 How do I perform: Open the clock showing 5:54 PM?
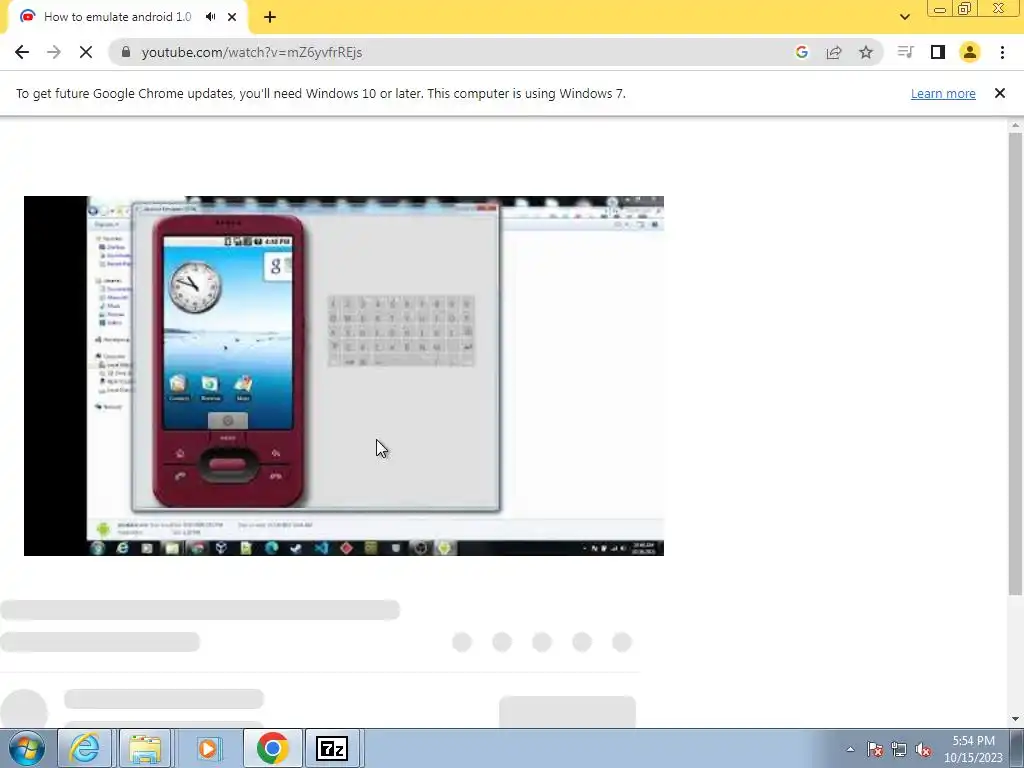[x=973, y=749]
